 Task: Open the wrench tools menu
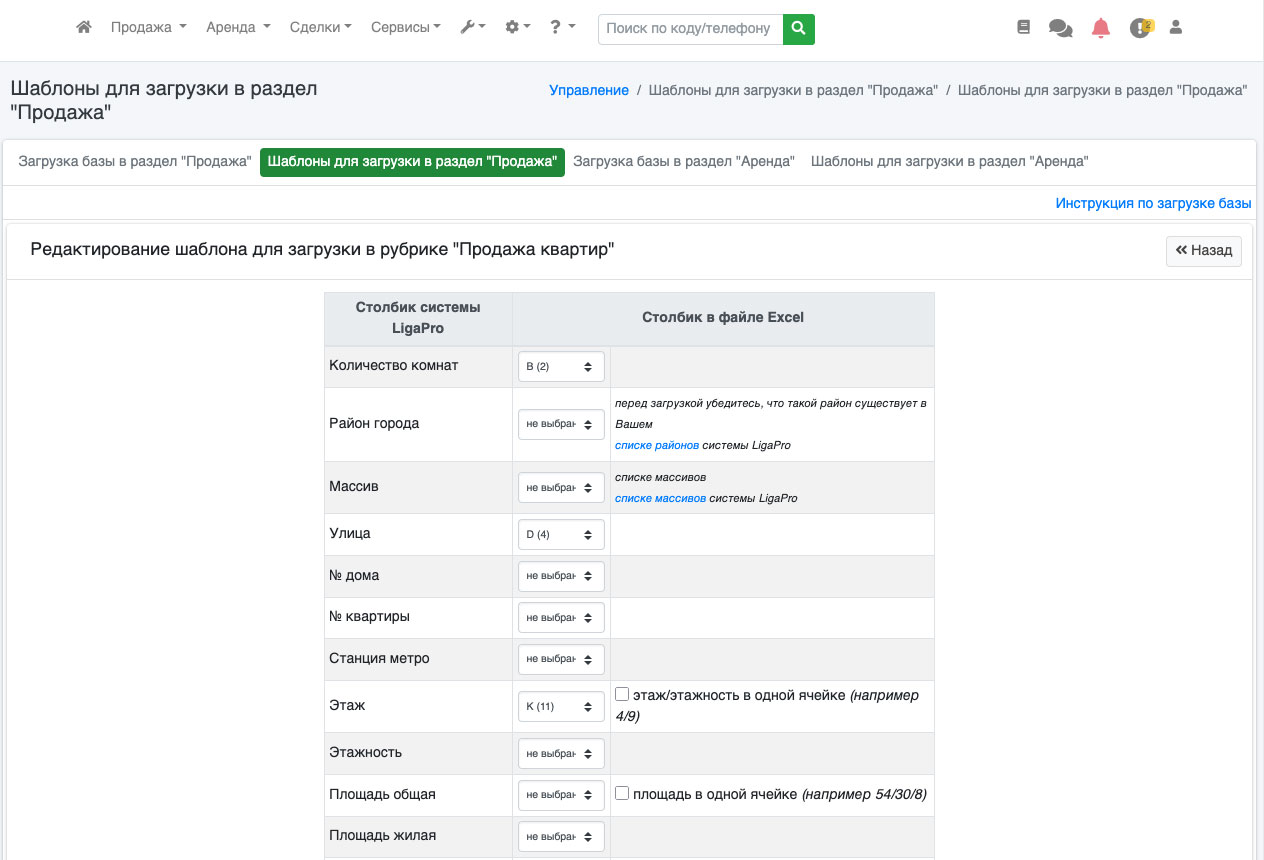[472, 28]
